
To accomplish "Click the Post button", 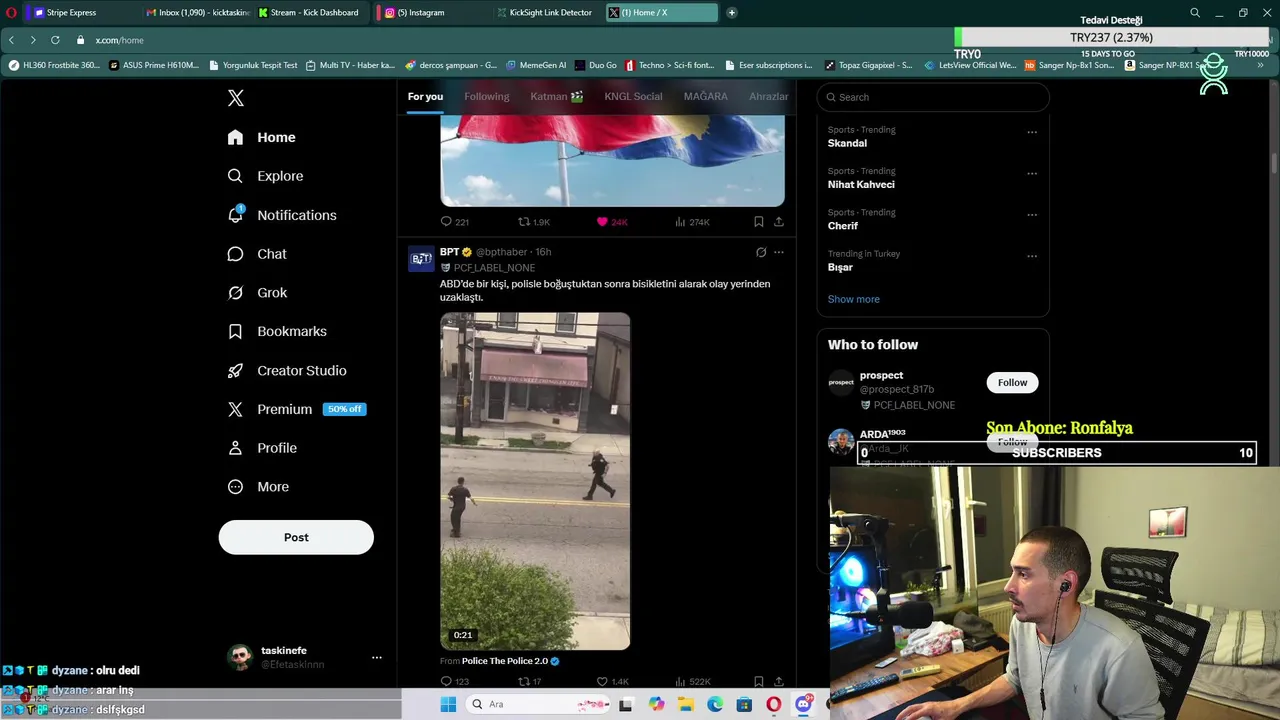I will click(296, 537).
